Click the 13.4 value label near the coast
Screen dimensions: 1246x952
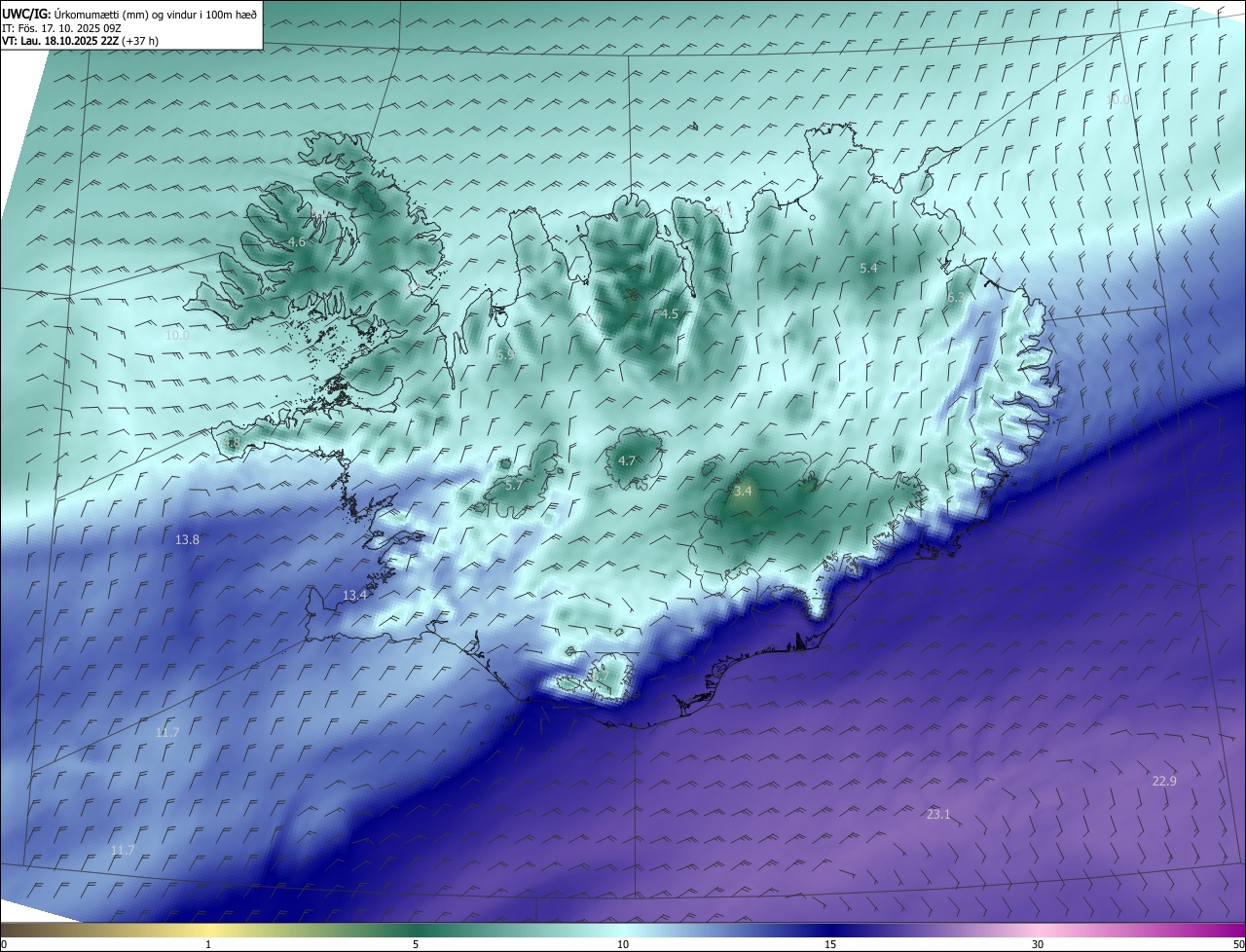[x=355, y=595]
